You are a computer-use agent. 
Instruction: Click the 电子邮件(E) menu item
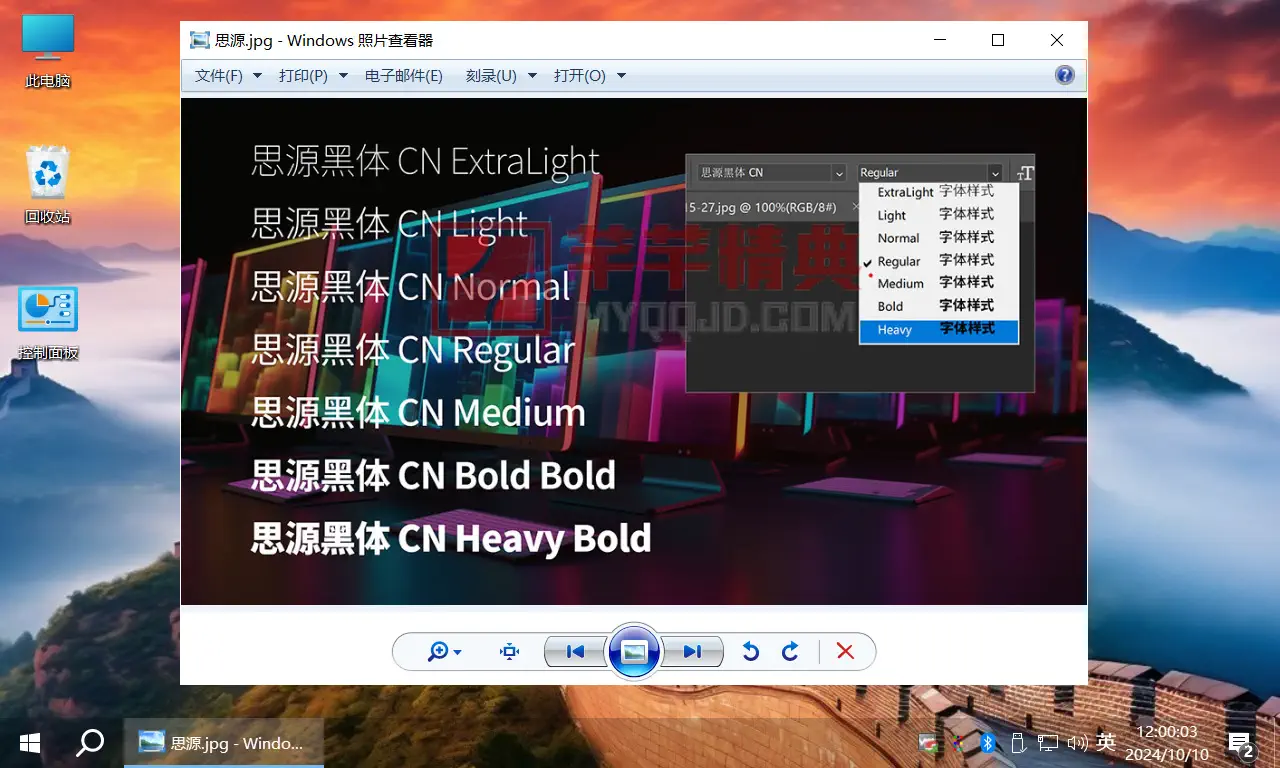pyautogui.click(x=404, y=76)
